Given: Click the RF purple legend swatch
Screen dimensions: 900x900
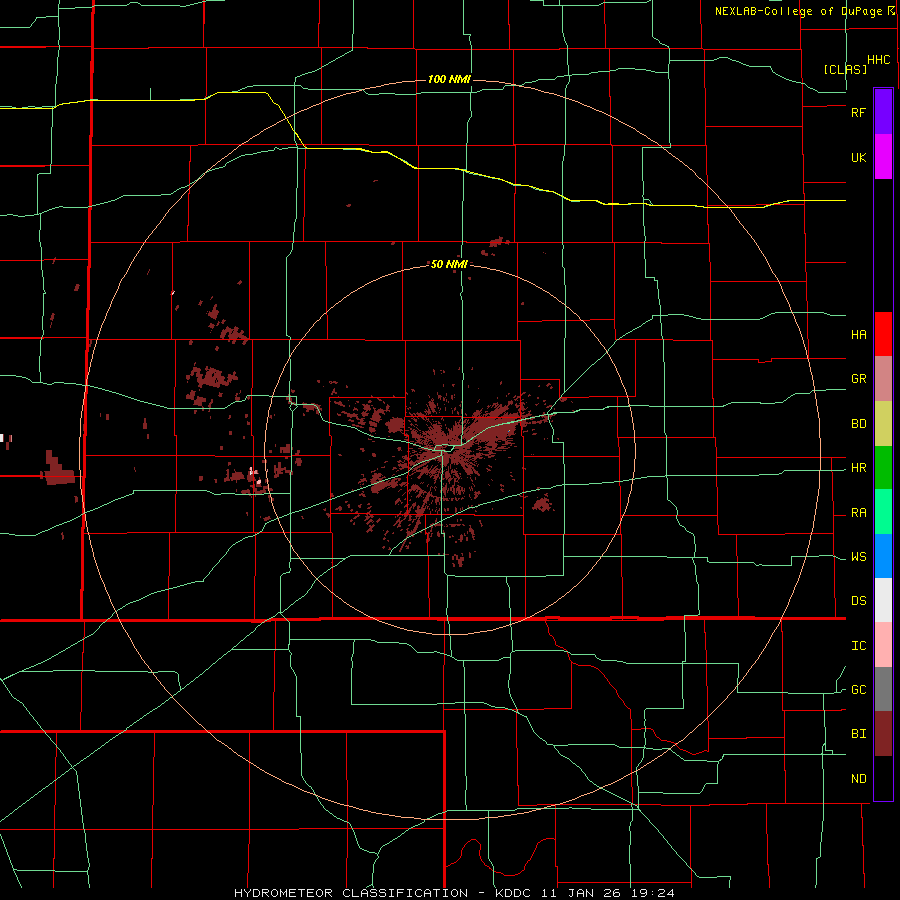Looking at the screenshot, I should pyautogui.click(x=883, y=111).
